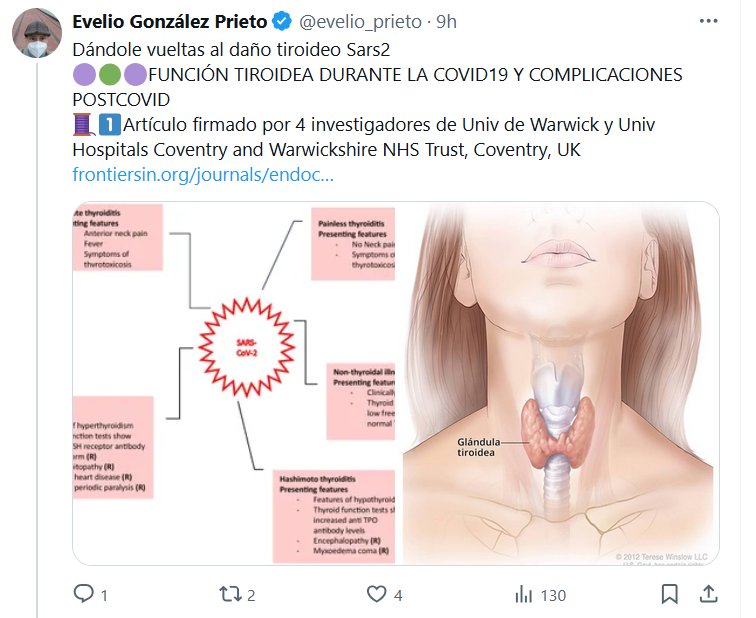Repost this tweet using retweet icon
Image resolution: width=756 pixels, height=618 pixels.
(230, 594)
